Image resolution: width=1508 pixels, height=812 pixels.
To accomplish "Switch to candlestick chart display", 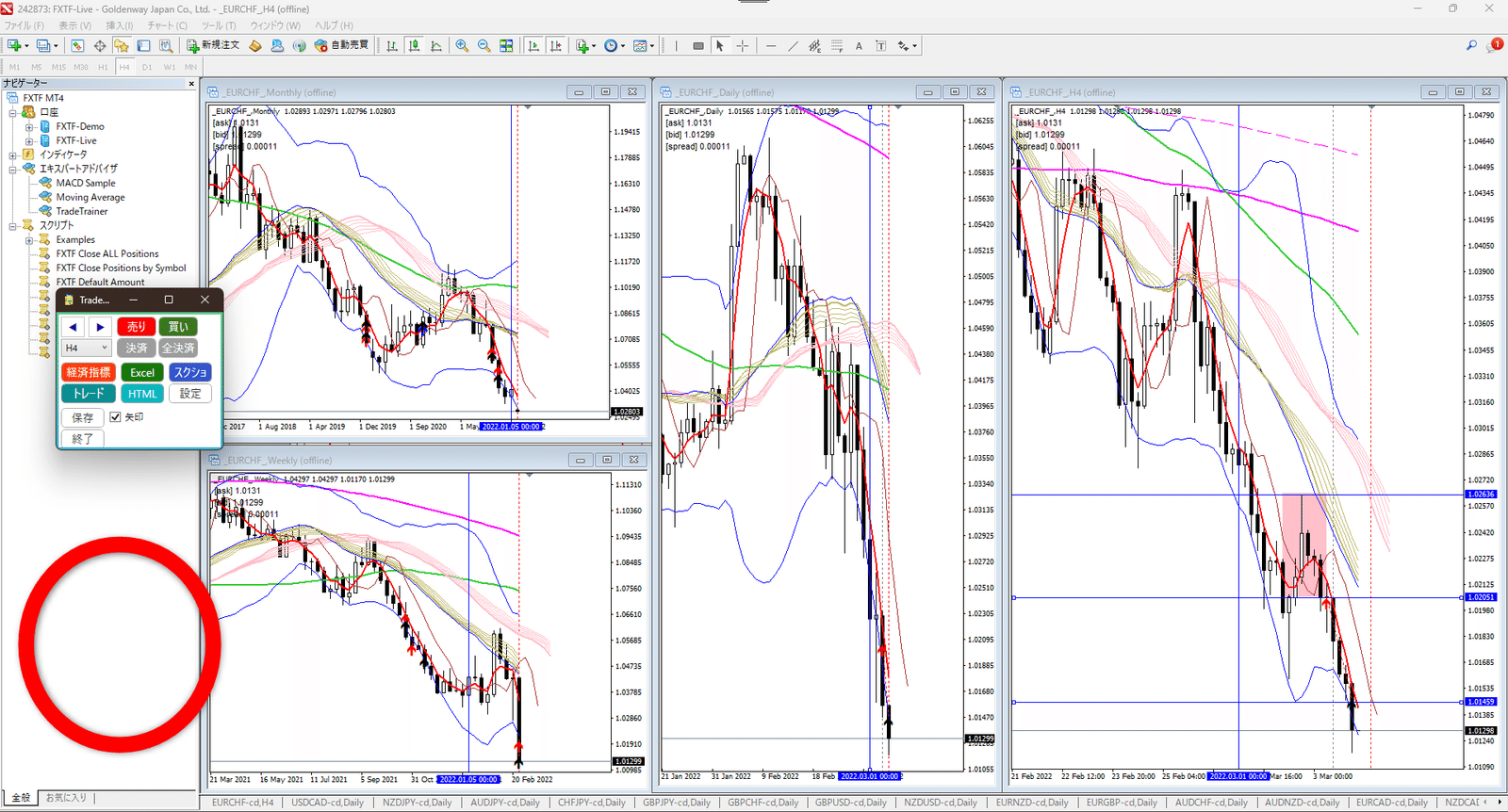I will pos(414,45).
